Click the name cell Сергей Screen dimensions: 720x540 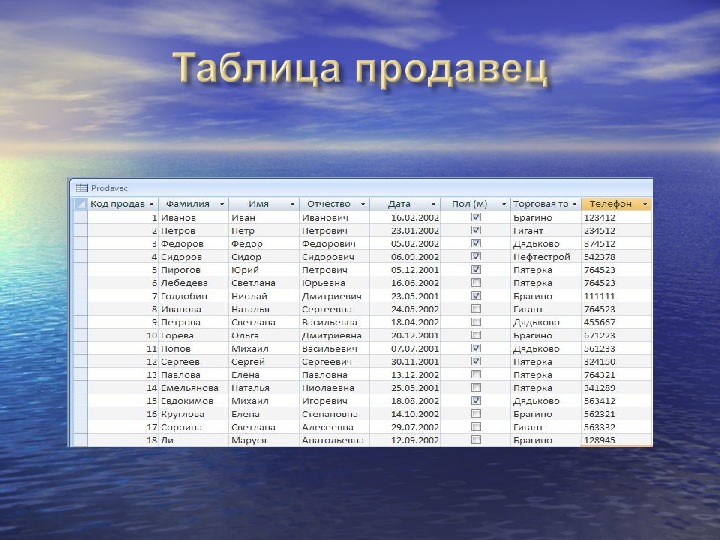(264, 361)
